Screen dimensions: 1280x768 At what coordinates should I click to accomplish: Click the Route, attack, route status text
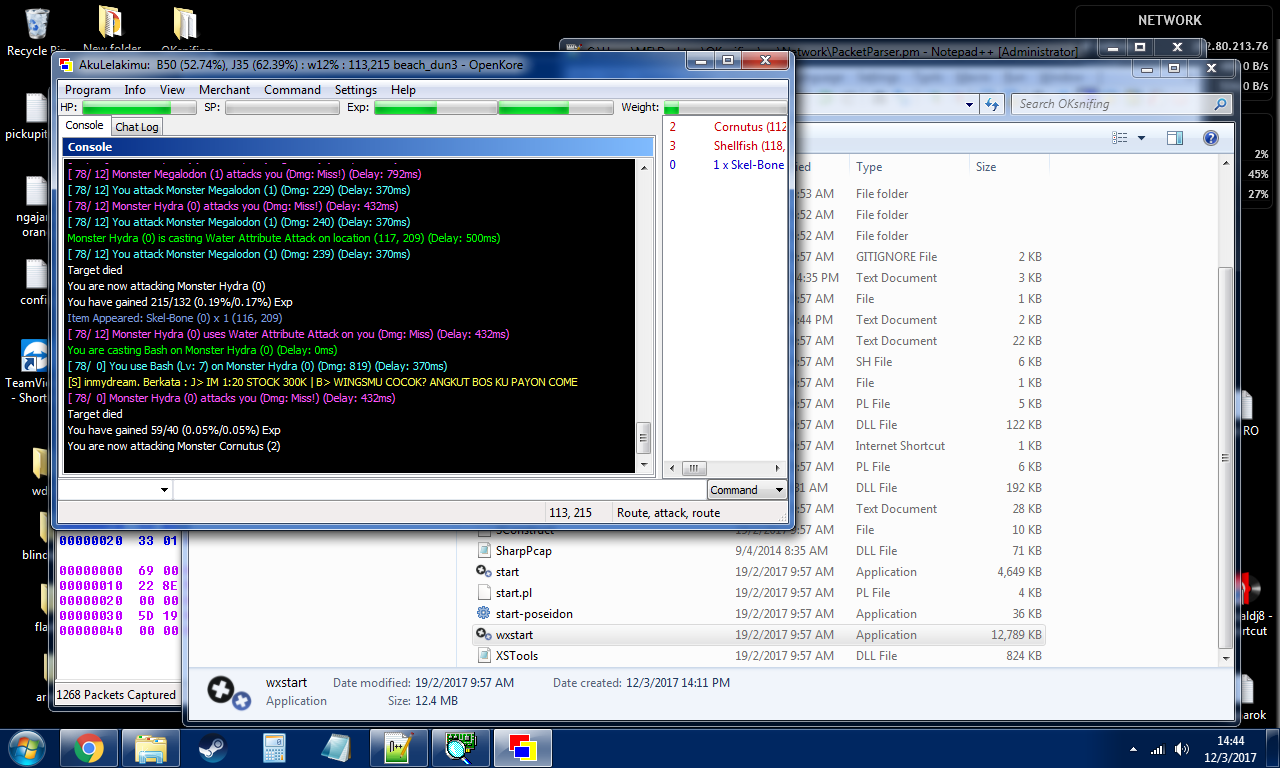point(668,513)
